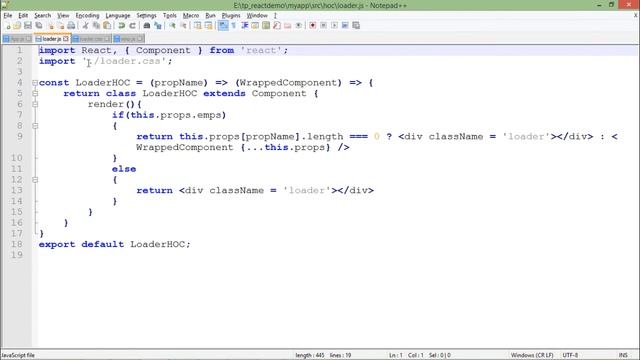This screenshot has width=640, height=360.
Task: Click Synchronize Vertical Scrolling icon
Action: click(x=198, y=26)
